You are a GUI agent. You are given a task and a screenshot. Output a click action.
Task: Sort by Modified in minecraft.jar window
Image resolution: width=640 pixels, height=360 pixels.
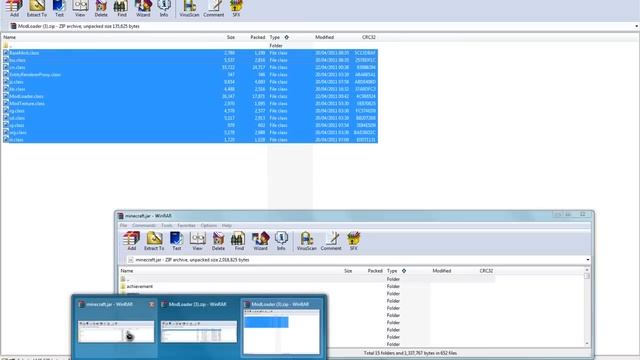(x=442, y=271)
